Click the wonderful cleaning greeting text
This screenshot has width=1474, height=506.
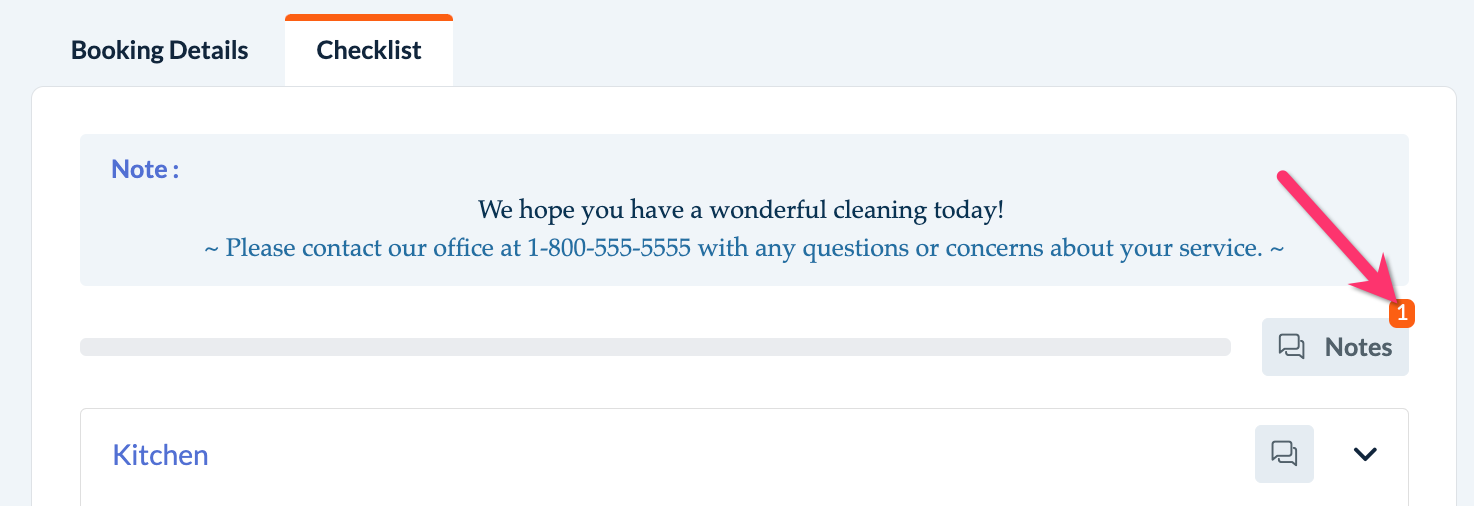741,210
